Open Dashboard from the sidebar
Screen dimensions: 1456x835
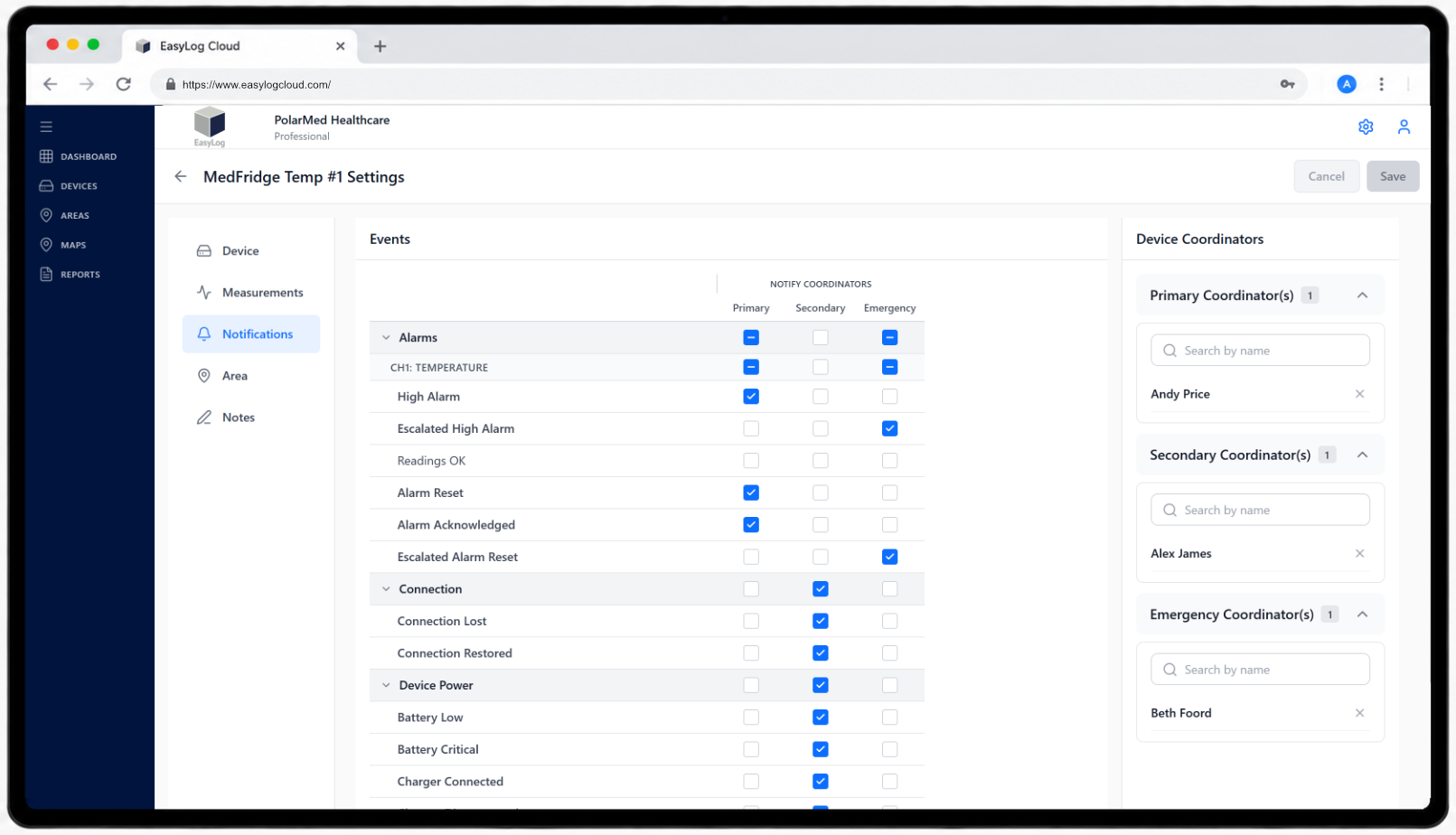79,156
